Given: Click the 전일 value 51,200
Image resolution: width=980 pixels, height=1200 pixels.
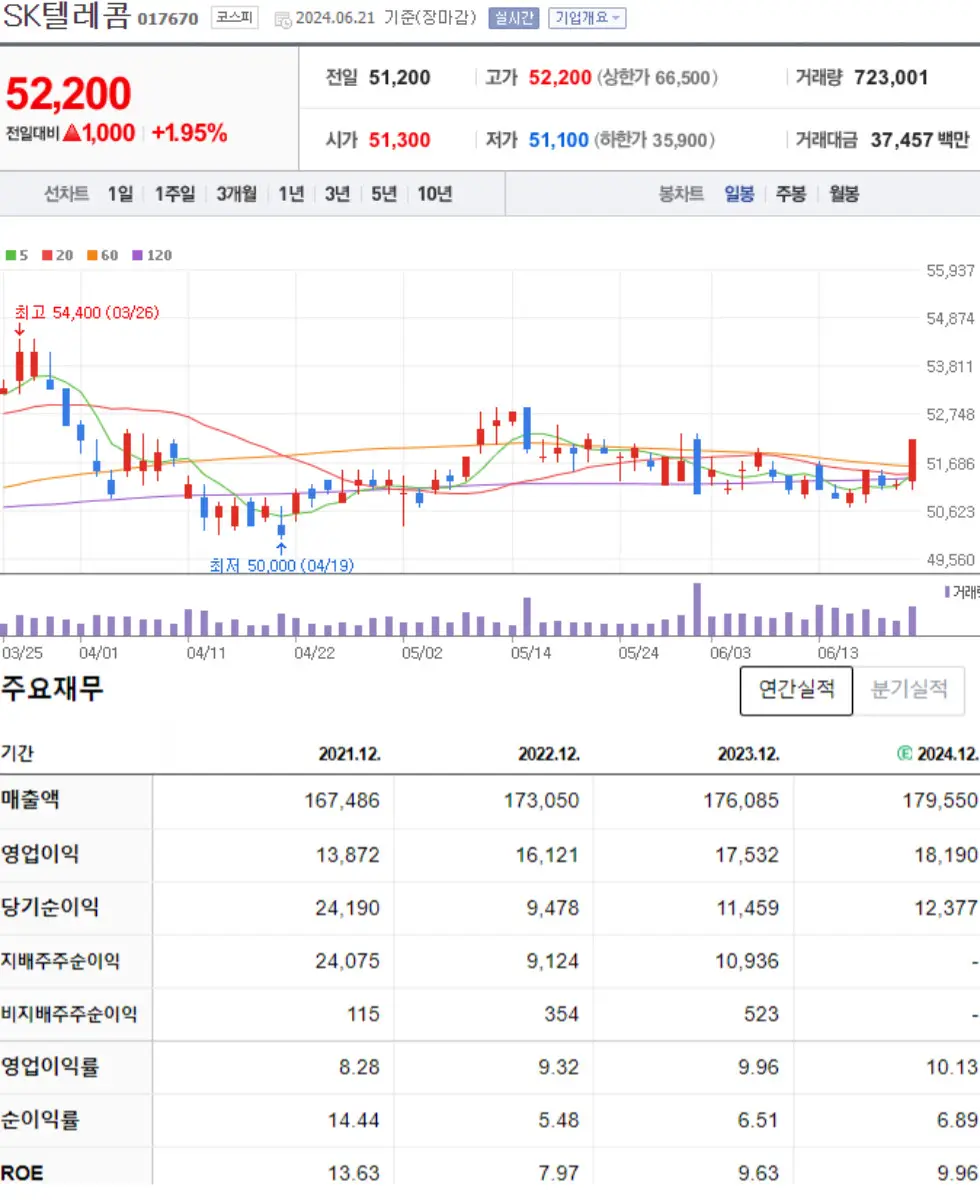Looking at the screenshot, I should pyautogui.click(x=400, y=77).
